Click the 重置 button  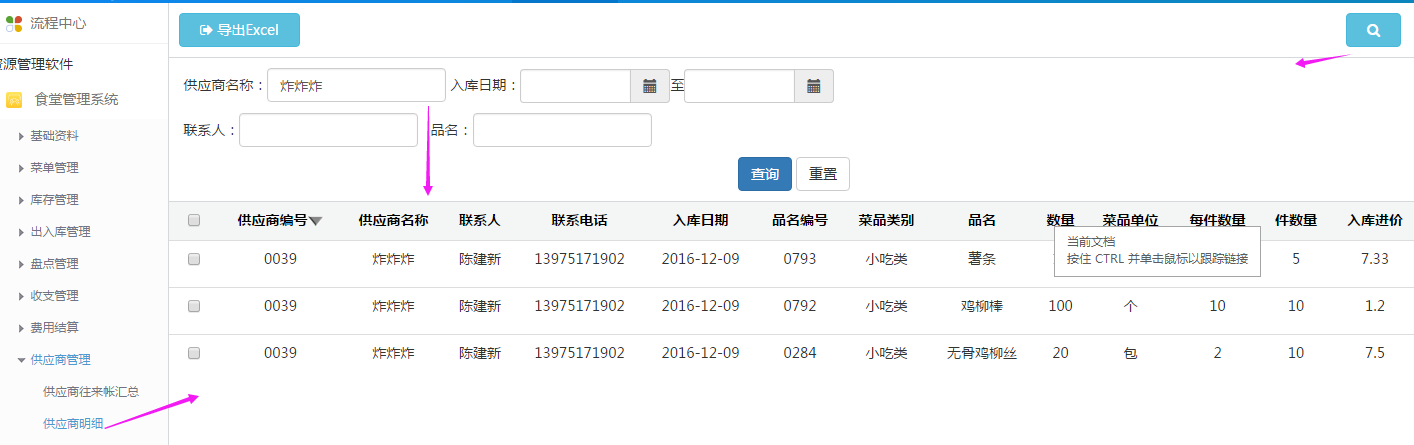point(822,174)
